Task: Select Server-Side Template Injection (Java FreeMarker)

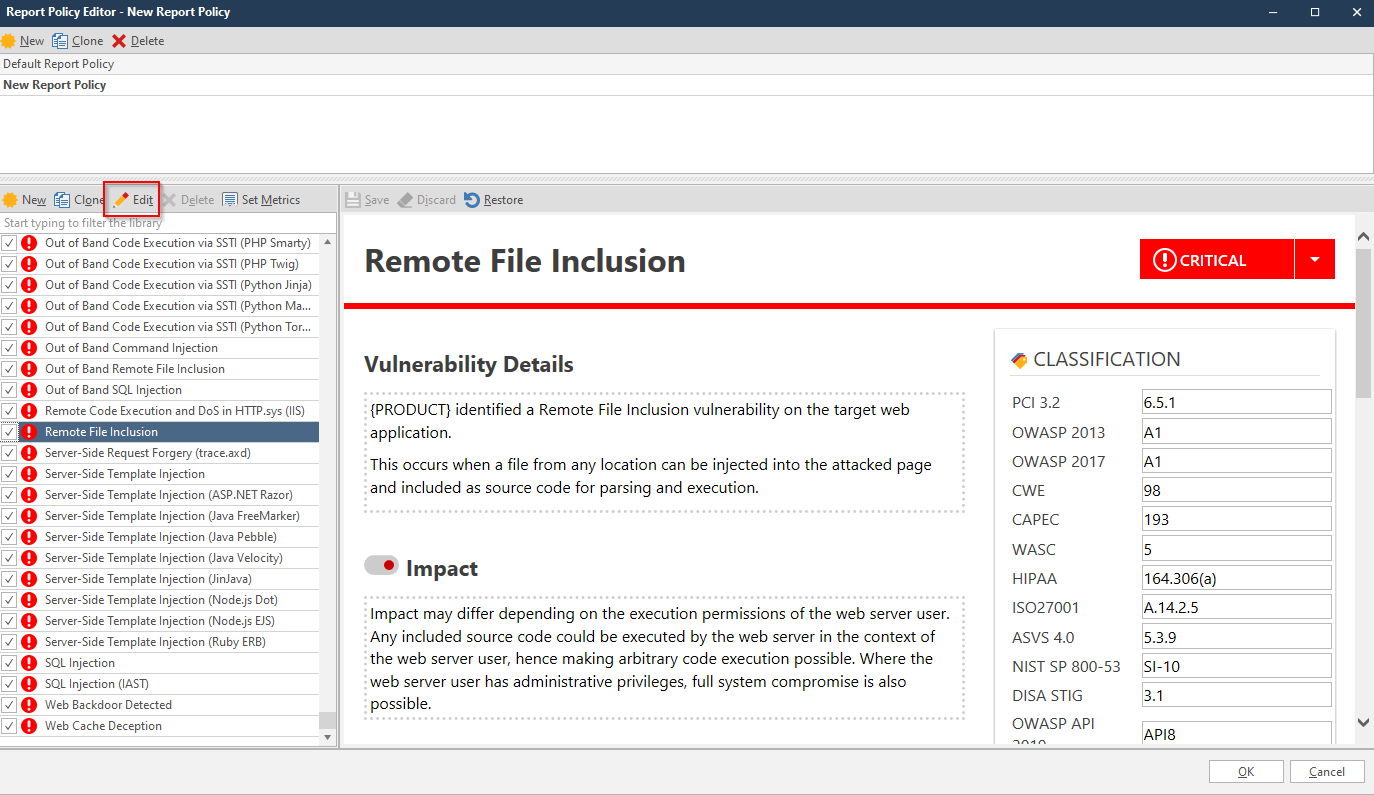Action: point(159,516)
